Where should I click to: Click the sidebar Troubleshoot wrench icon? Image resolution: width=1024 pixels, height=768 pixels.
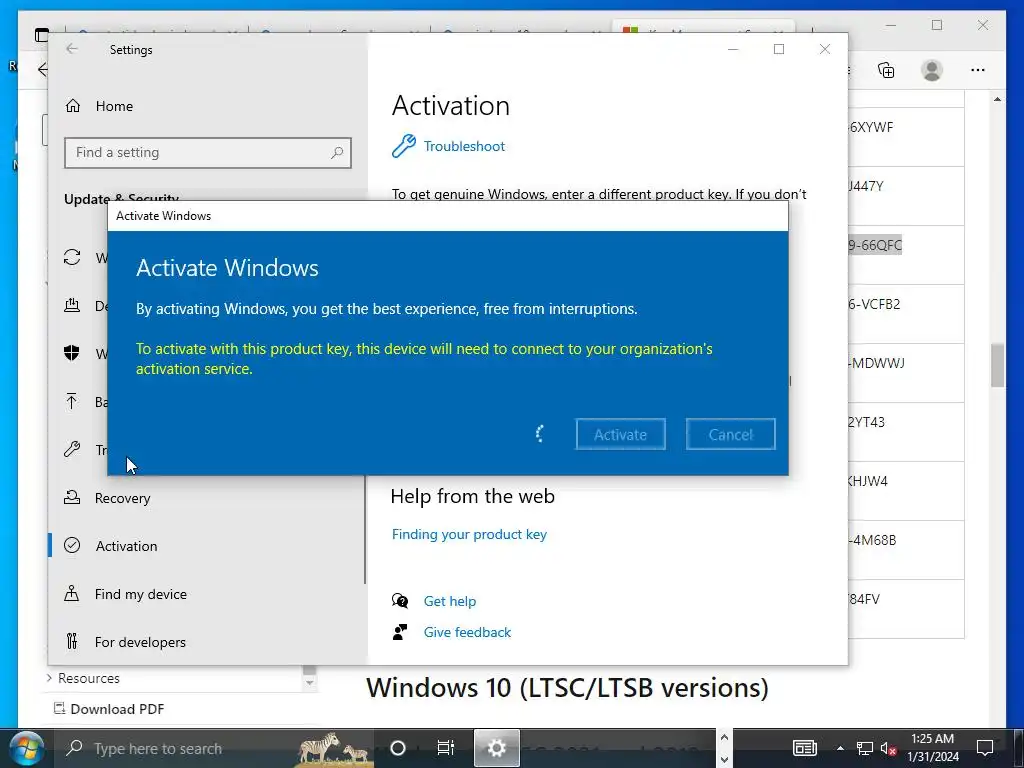tap(72, 449)
